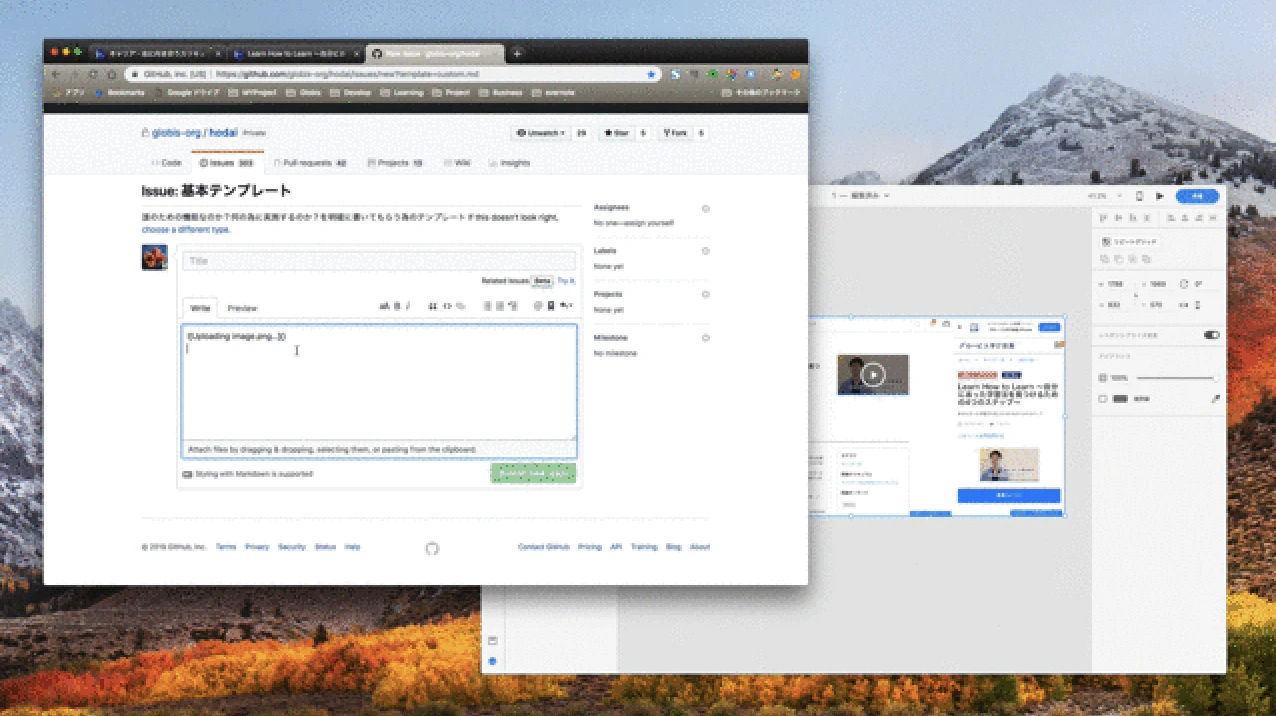
Task: Click the green submit issue button
Action: (x=533, y=474)
